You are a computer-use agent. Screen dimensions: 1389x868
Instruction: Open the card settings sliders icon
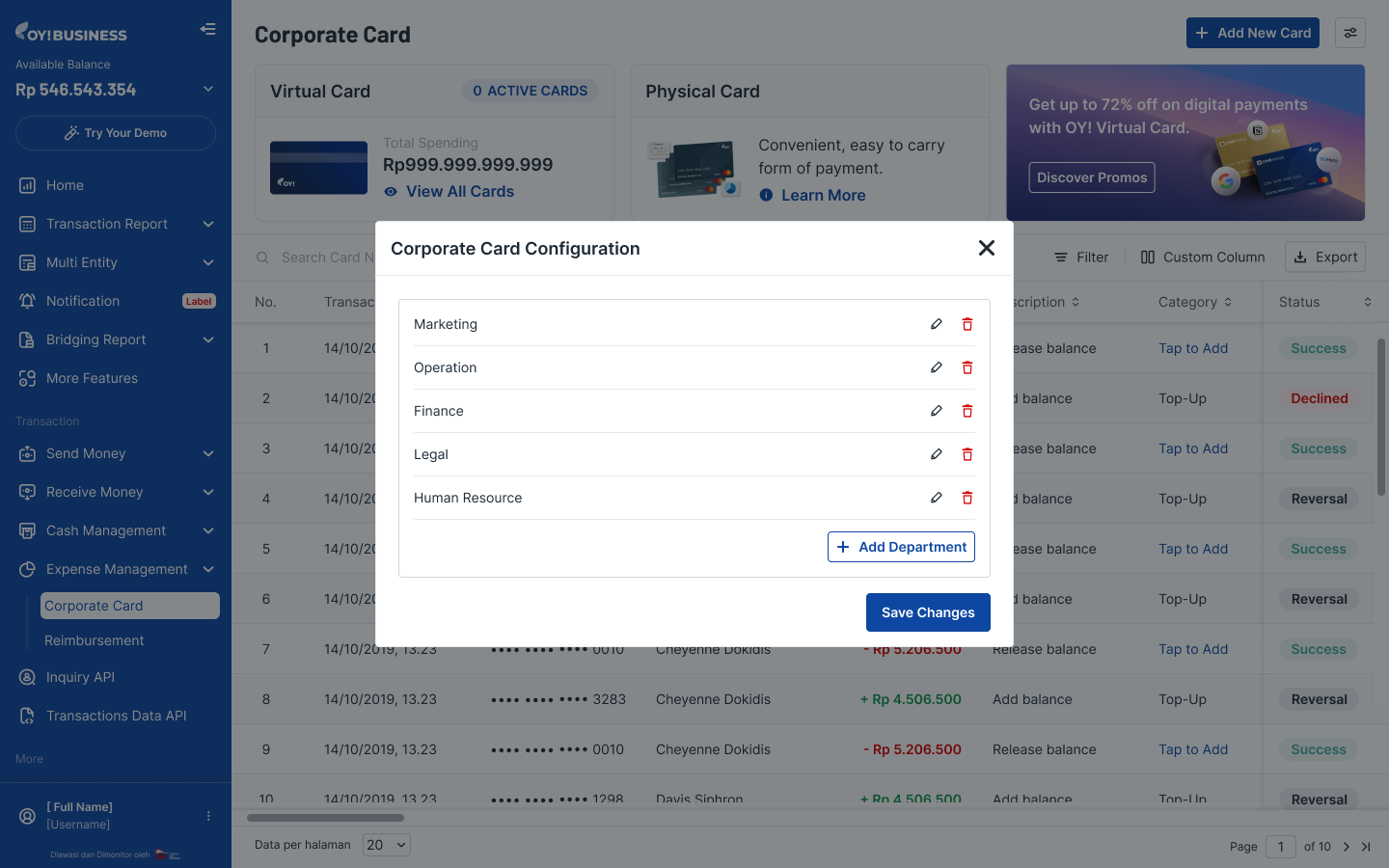1349,33
